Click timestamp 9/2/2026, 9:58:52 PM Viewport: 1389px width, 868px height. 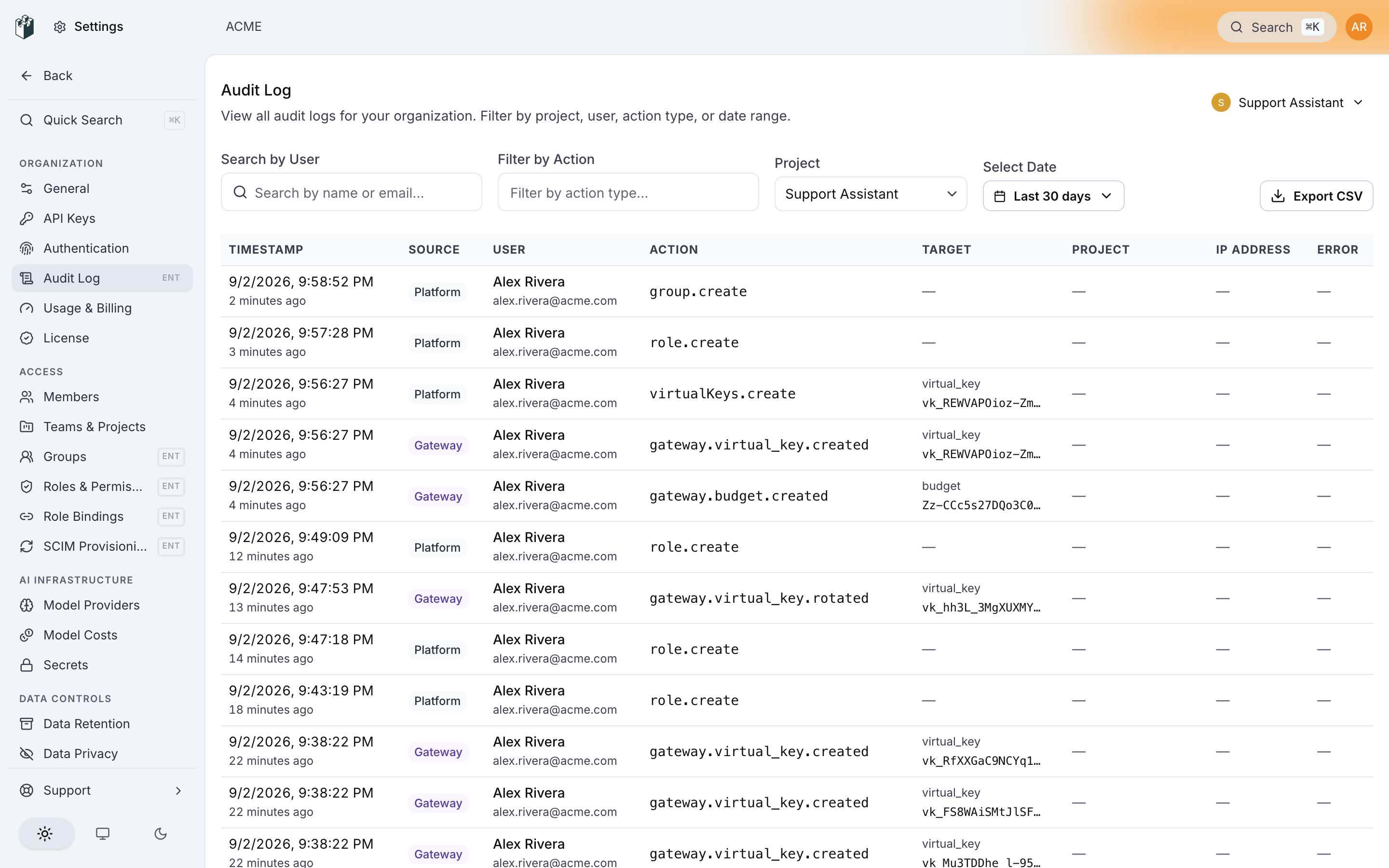point(301,282)
